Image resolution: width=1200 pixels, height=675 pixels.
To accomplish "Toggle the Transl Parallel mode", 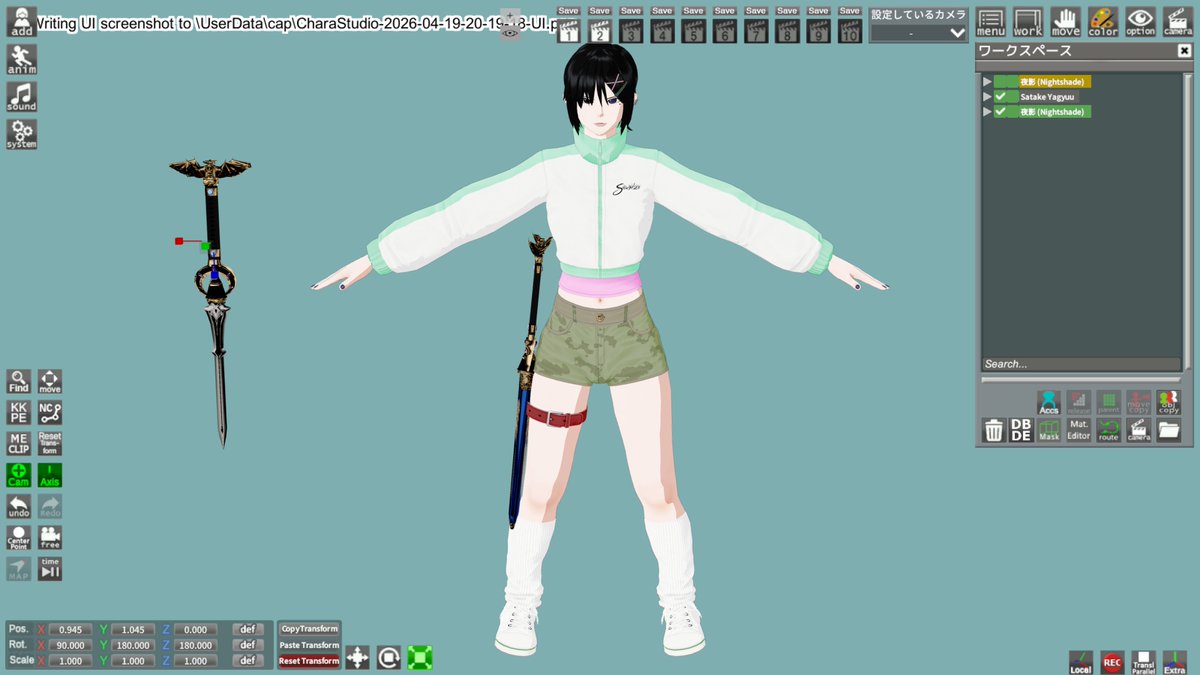I will click(x=1143, y=662).
